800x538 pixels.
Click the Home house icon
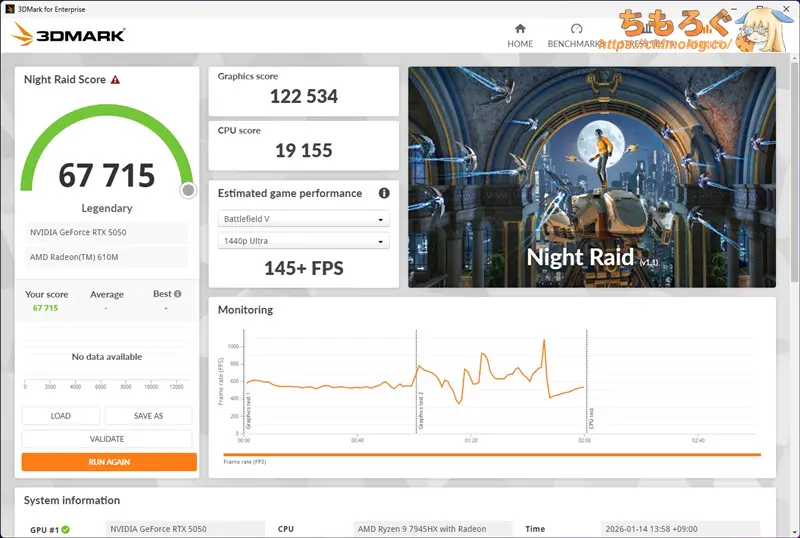[x=520, y=30]
